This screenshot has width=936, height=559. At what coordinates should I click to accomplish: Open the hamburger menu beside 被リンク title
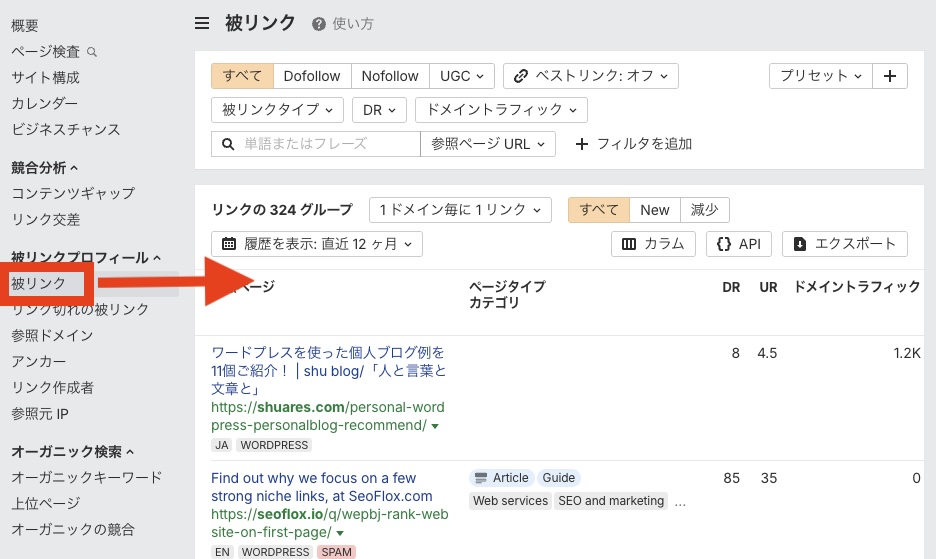pos(202,23)
